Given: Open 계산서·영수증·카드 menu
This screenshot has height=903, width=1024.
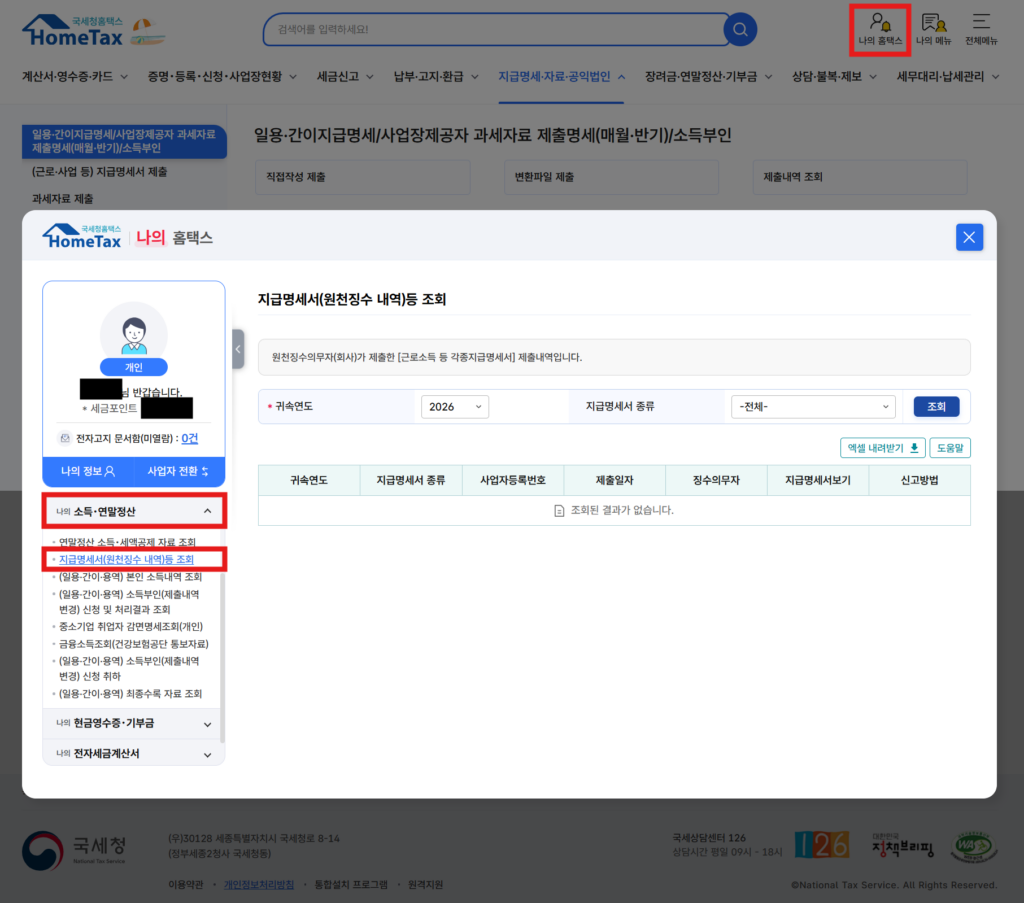Looking at the screenshot, I should (74, 76).
